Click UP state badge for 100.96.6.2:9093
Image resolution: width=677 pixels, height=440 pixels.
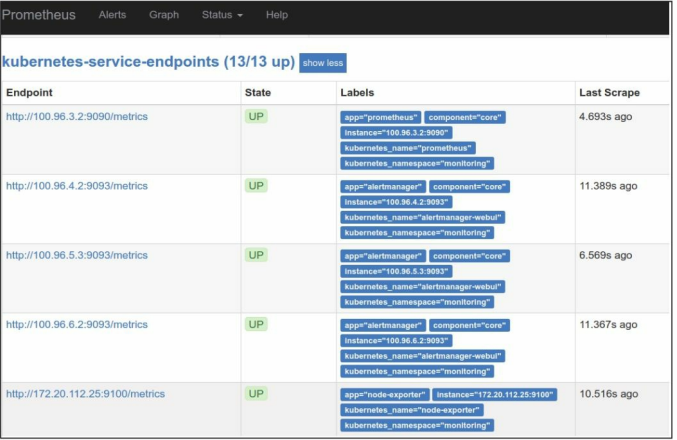pos(256,325)
